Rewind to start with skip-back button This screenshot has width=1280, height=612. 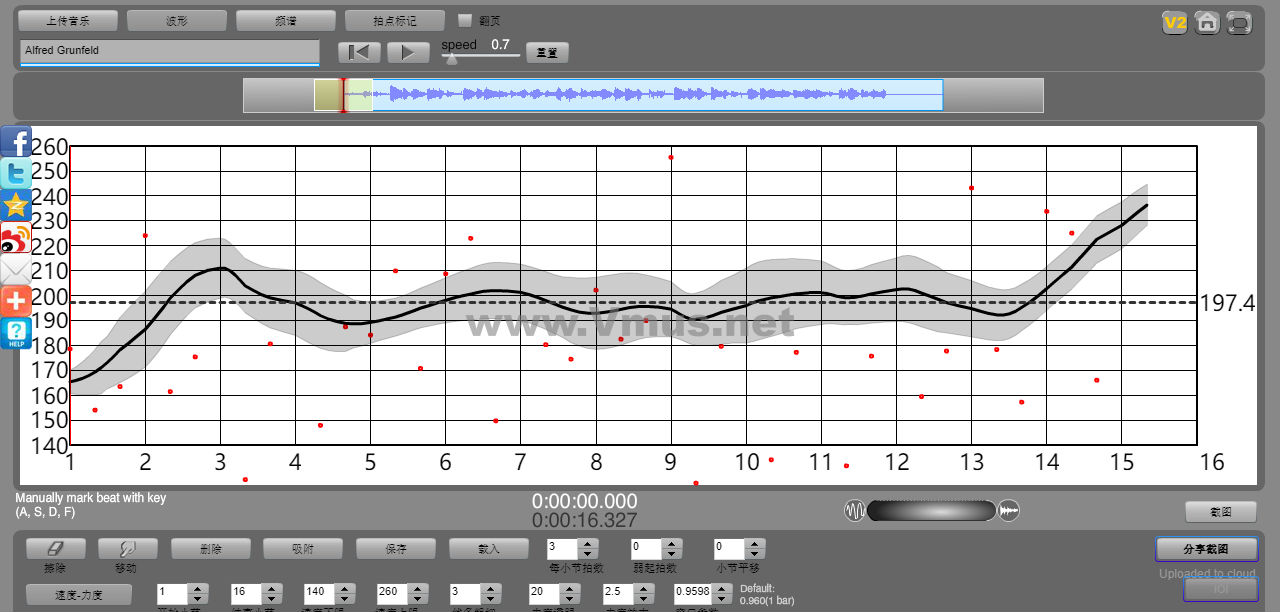coord(359,52)
